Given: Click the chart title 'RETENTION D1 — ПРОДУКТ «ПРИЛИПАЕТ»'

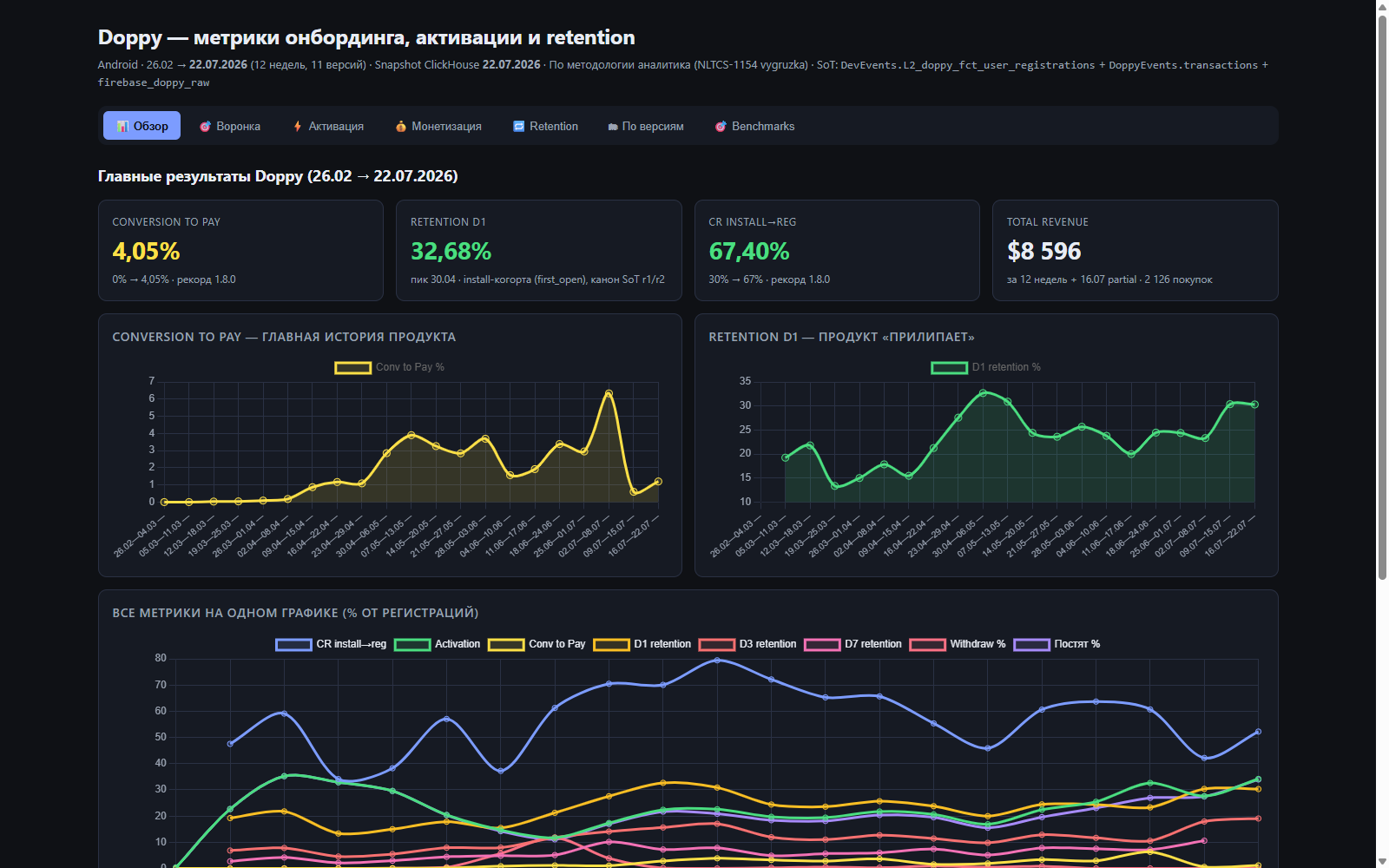Looking at the screenshot, I should pos(841,337).
